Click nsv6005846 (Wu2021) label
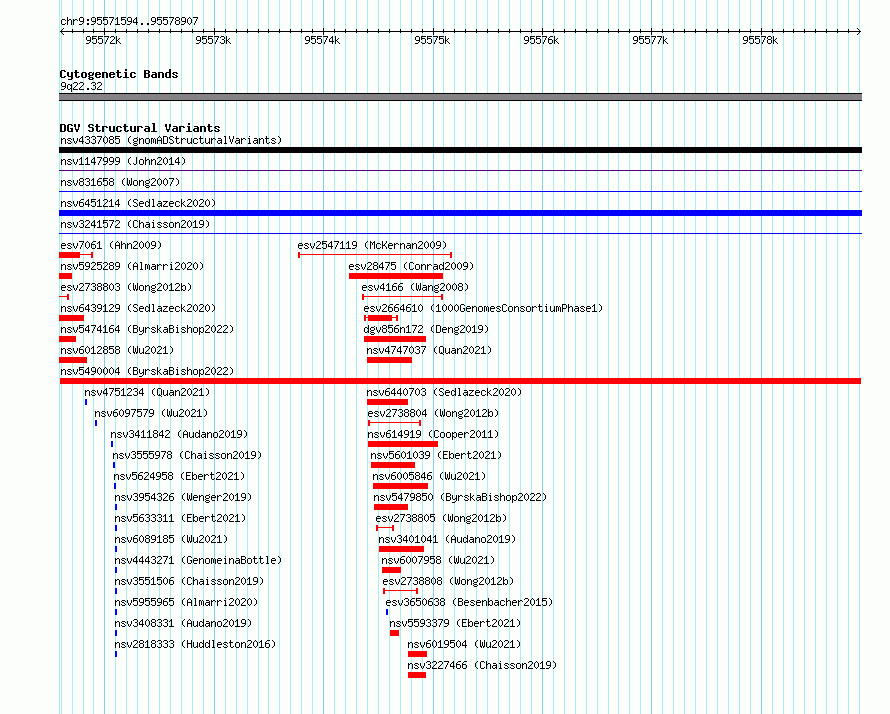This screenshot has width=890, height=714. coord(430,476)
